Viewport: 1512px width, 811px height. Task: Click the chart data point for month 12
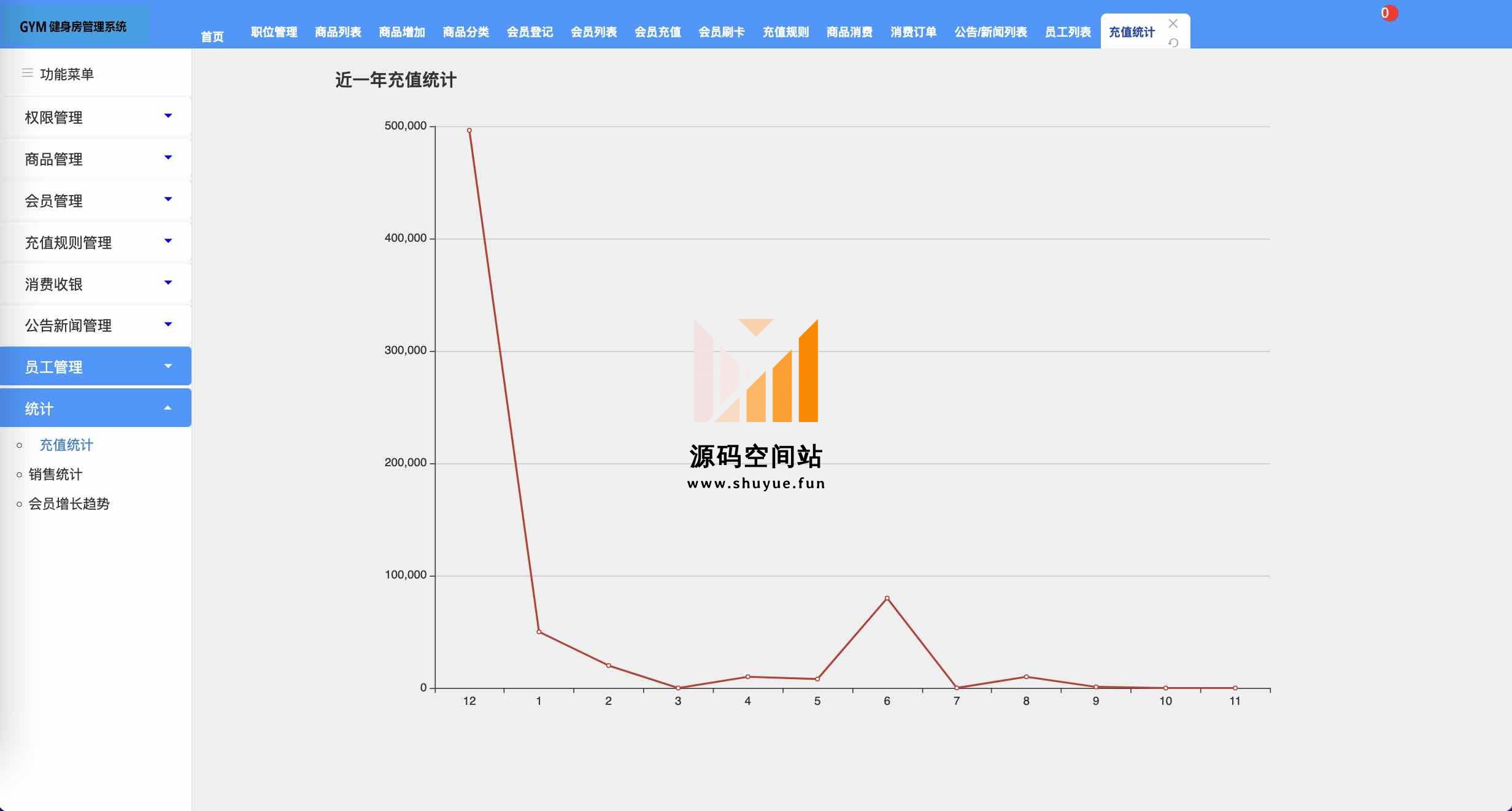(469, 130)
